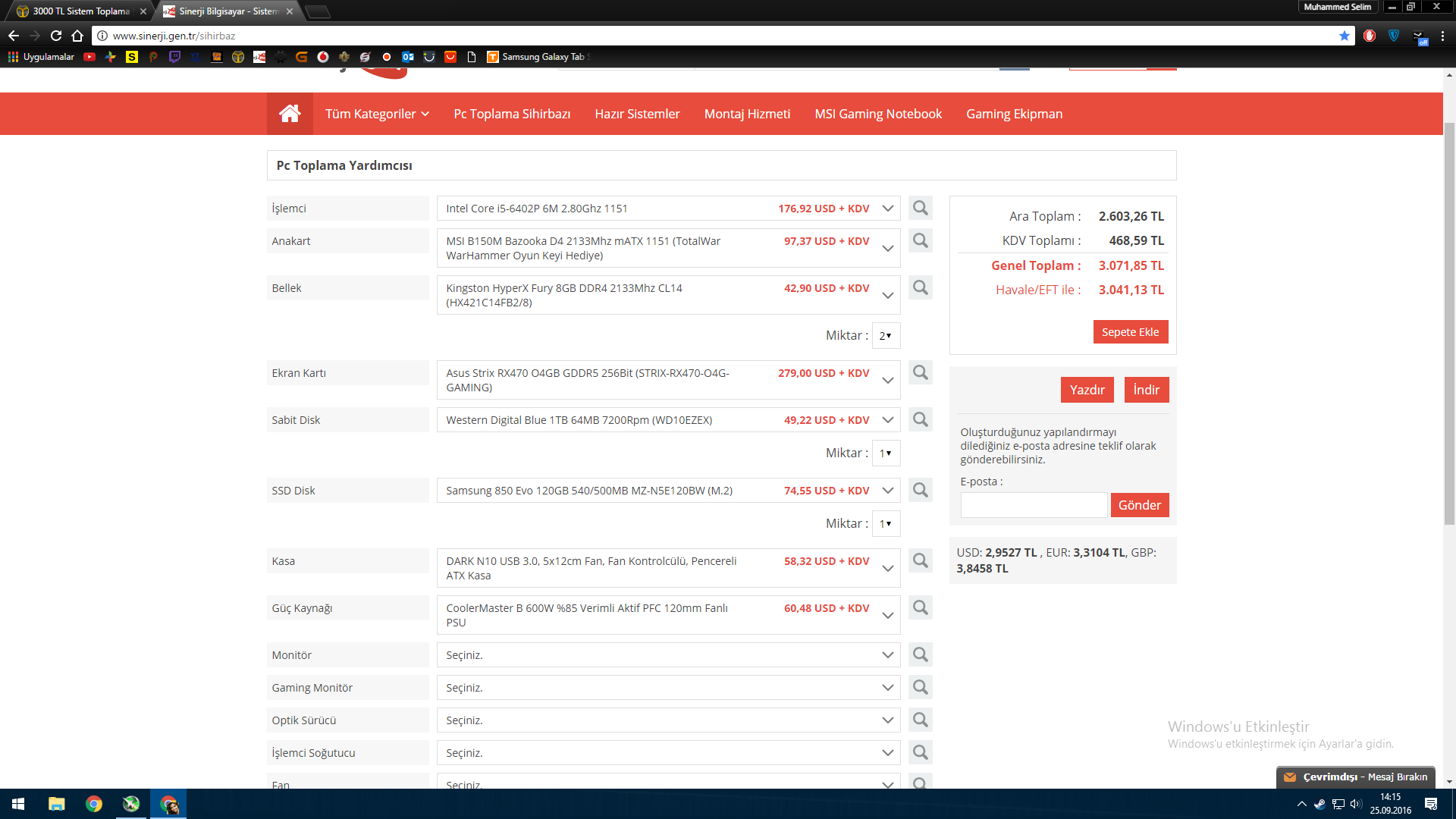This screenshot has height=819, width=1456.
Task: Click search icon beside Ekran Kartı selection
Action: tap(920, 372)
